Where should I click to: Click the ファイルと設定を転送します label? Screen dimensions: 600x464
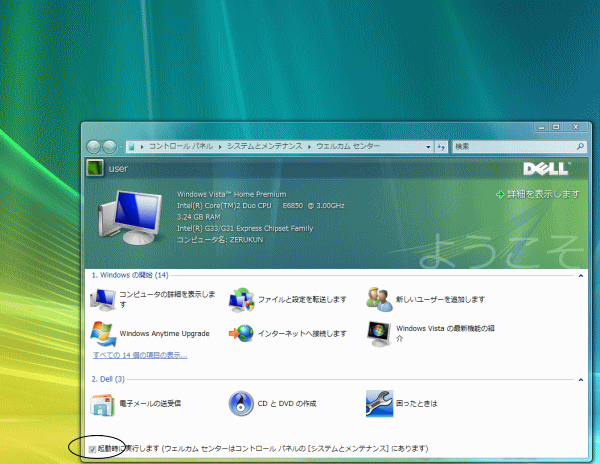pyautogui.click(x=302, y=300)
